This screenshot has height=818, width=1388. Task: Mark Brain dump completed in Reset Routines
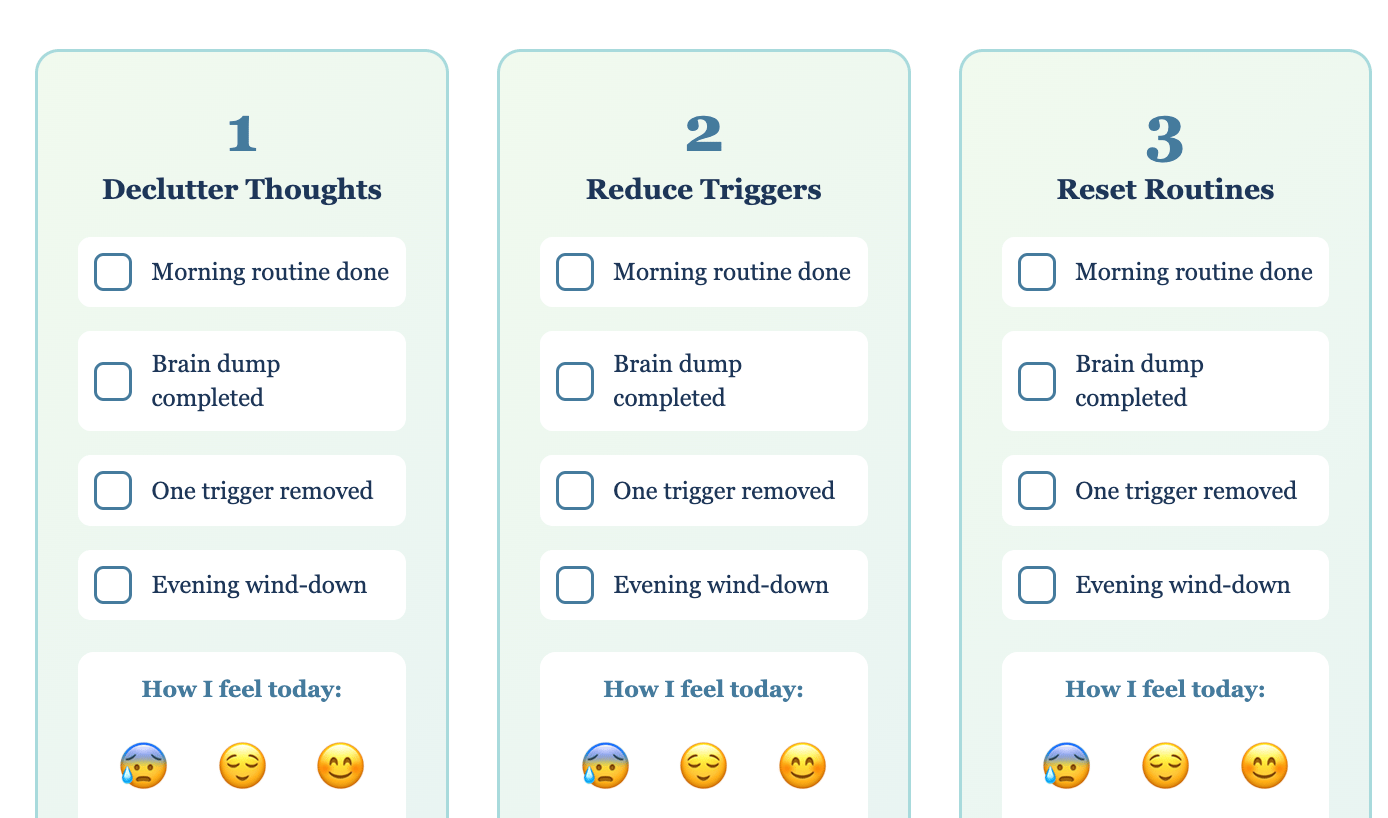tap(1037, 381)
